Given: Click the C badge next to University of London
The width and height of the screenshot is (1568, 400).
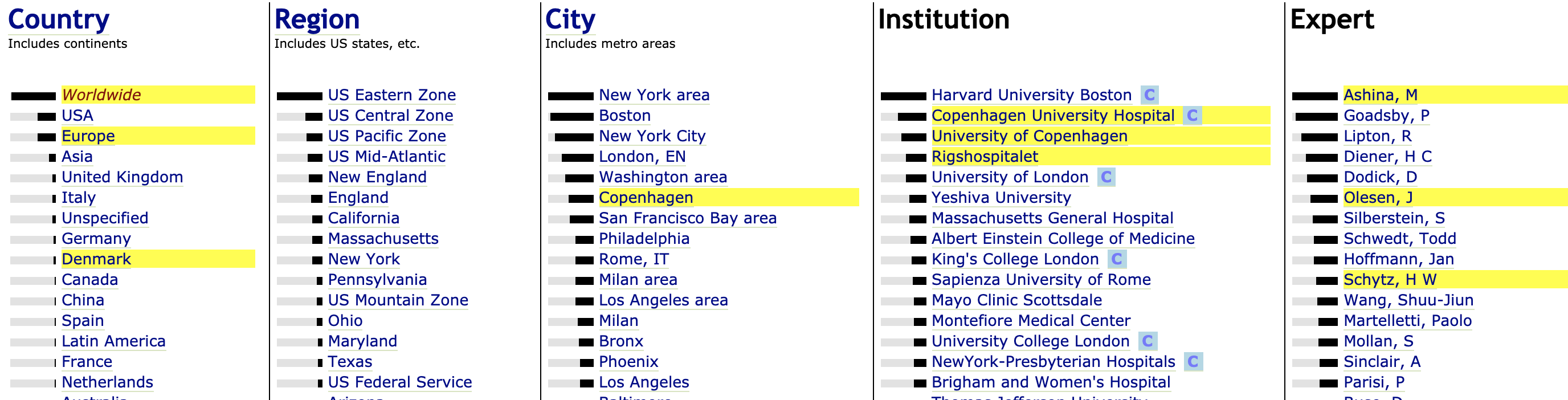Looking at the screenshot, I should 1106,177.
